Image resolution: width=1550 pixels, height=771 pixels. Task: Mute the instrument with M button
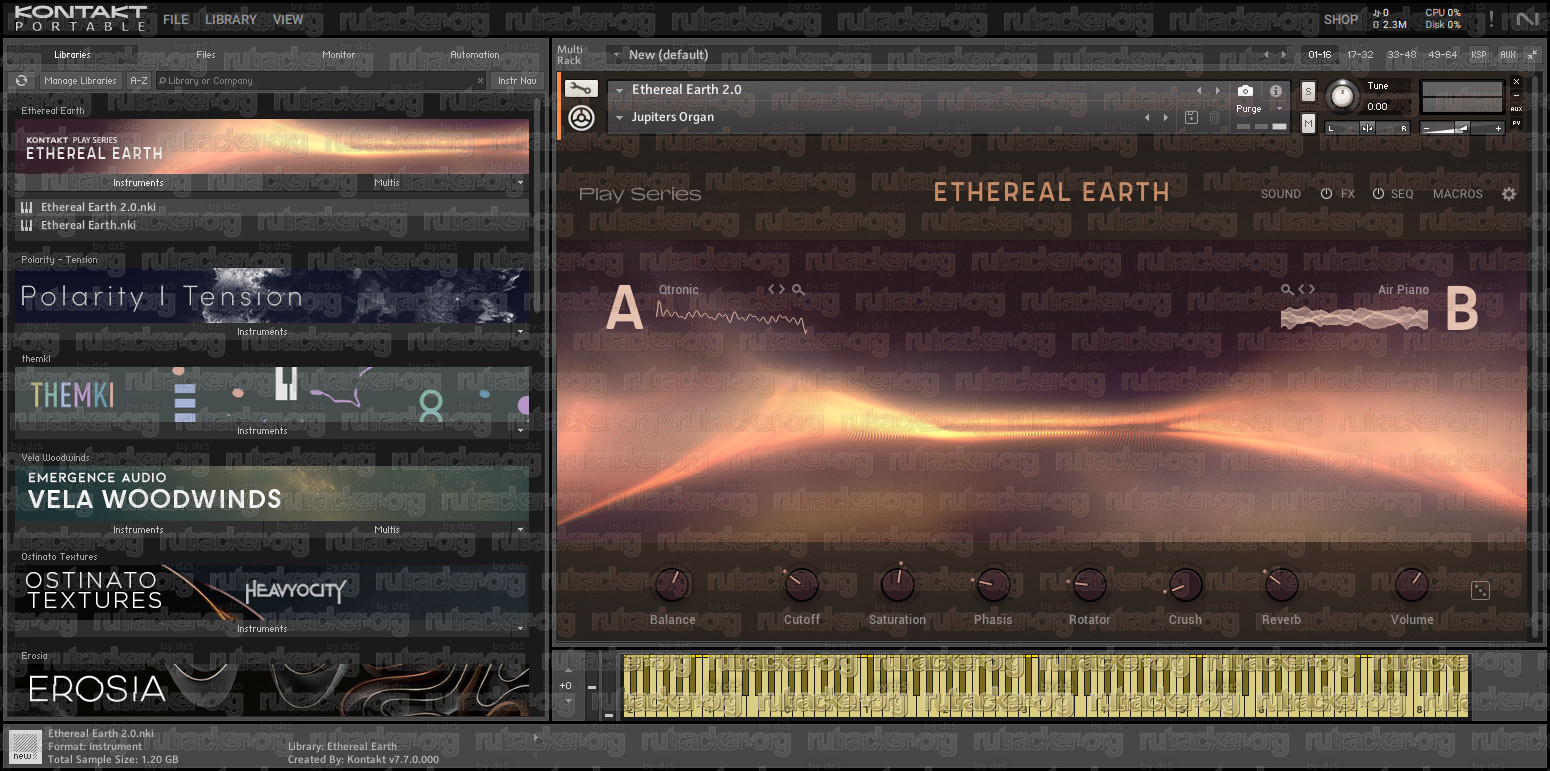pyautogui.click(x=1308, y=123)
